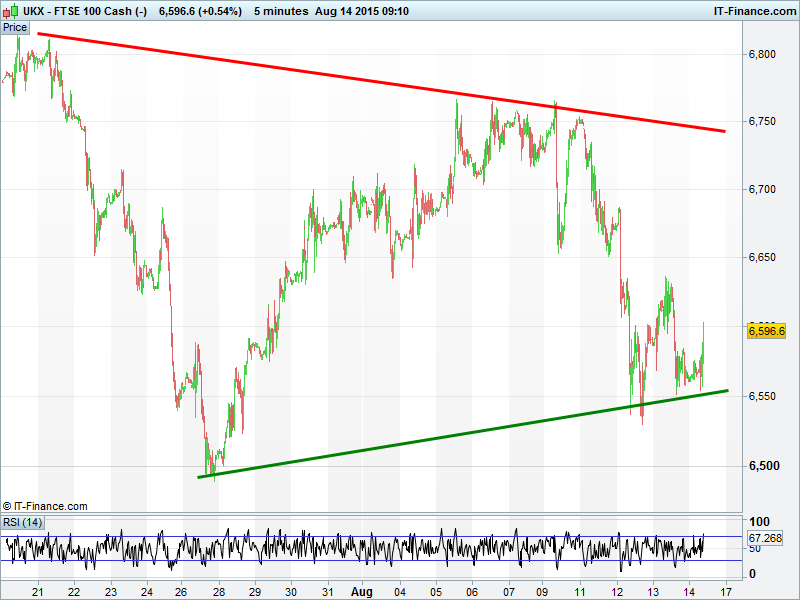
Task: Open the Price panel label
Action: tap(15, 27)
